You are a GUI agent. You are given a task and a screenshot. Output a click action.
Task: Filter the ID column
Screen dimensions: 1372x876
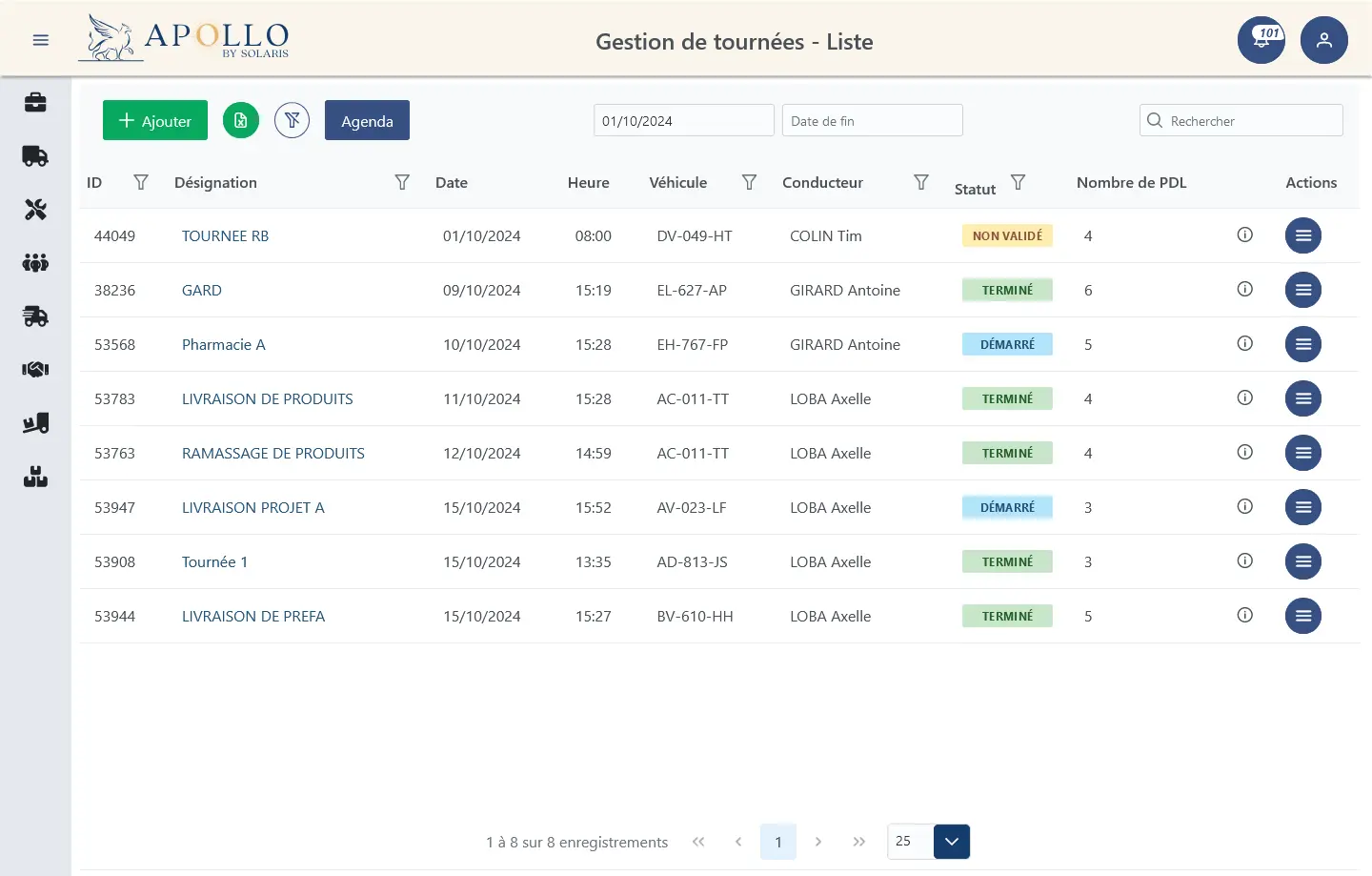point(141,182)
